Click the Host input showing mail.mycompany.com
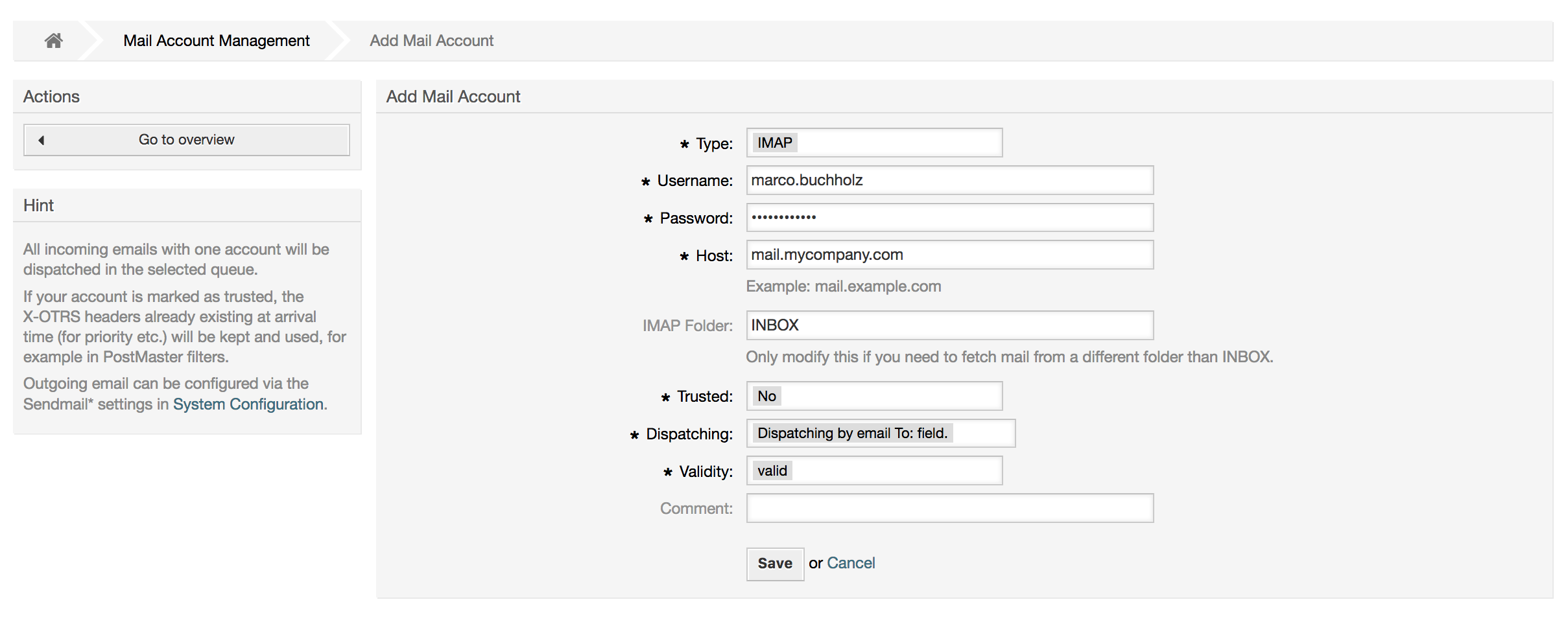This screenshot has height=626, width=1568. [x=949, y=255]
